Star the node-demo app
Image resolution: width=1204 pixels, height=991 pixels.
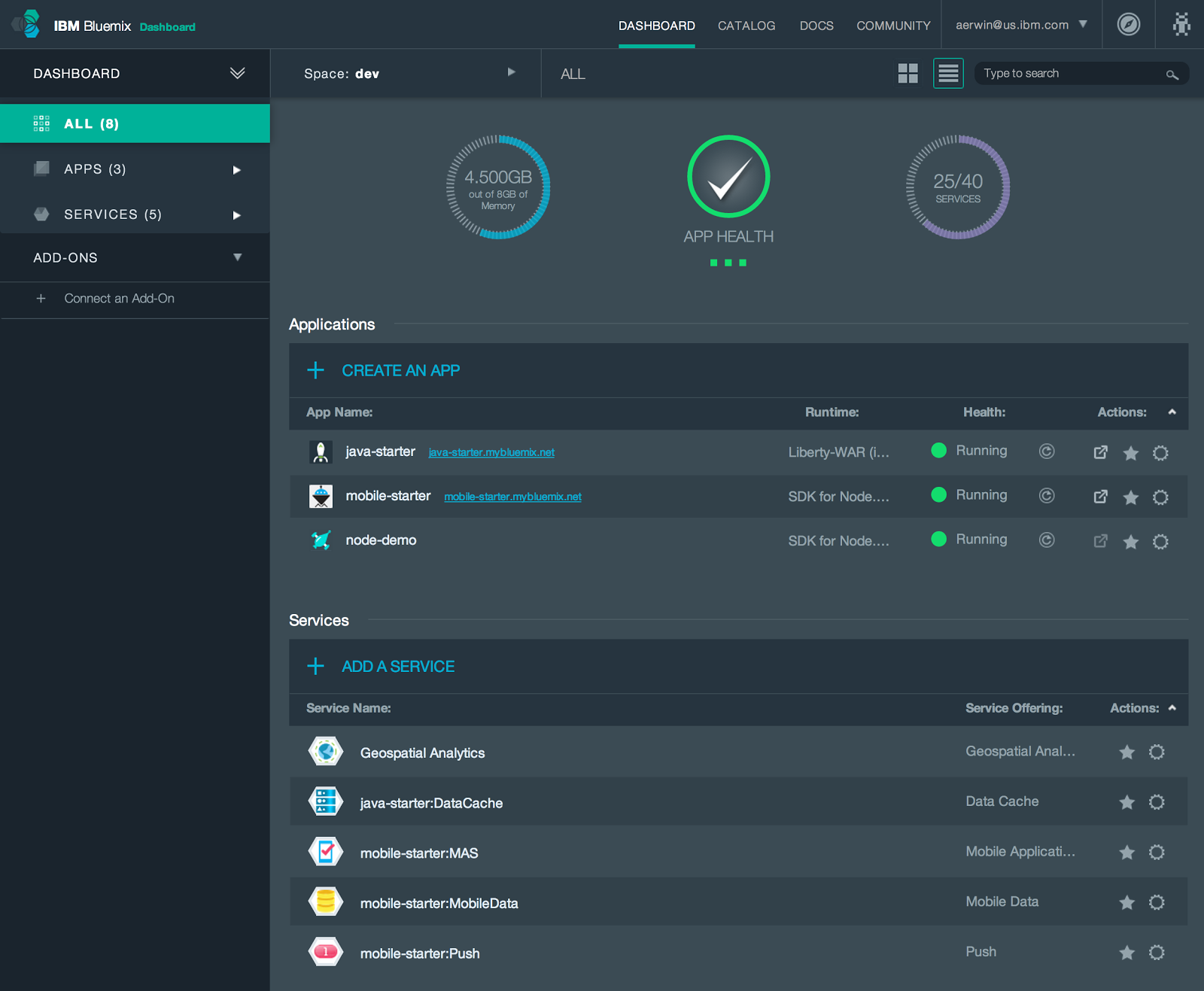click(x=1130, y=542)
